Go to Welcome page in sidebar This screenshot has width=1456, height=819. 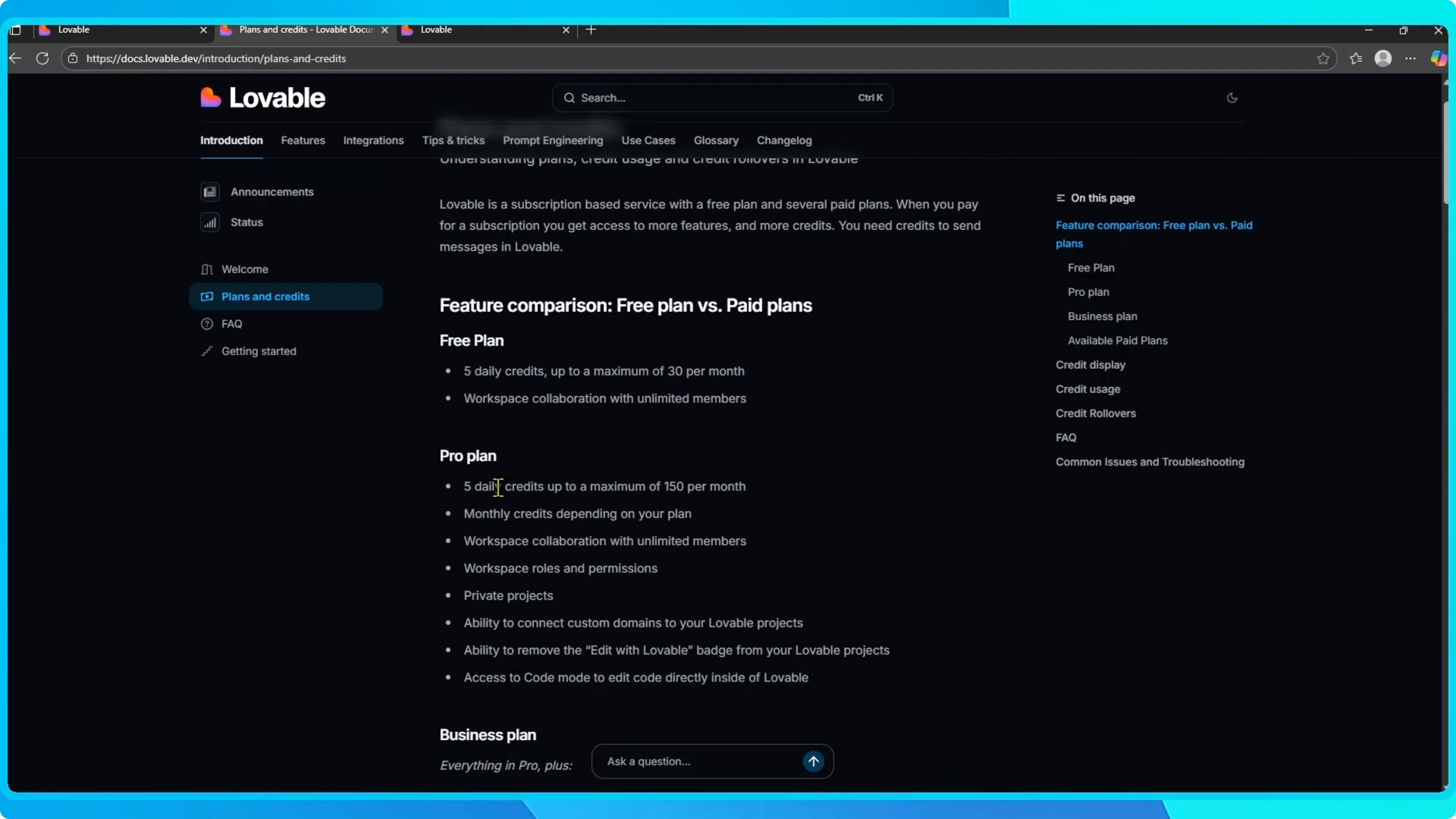[245, 269]
